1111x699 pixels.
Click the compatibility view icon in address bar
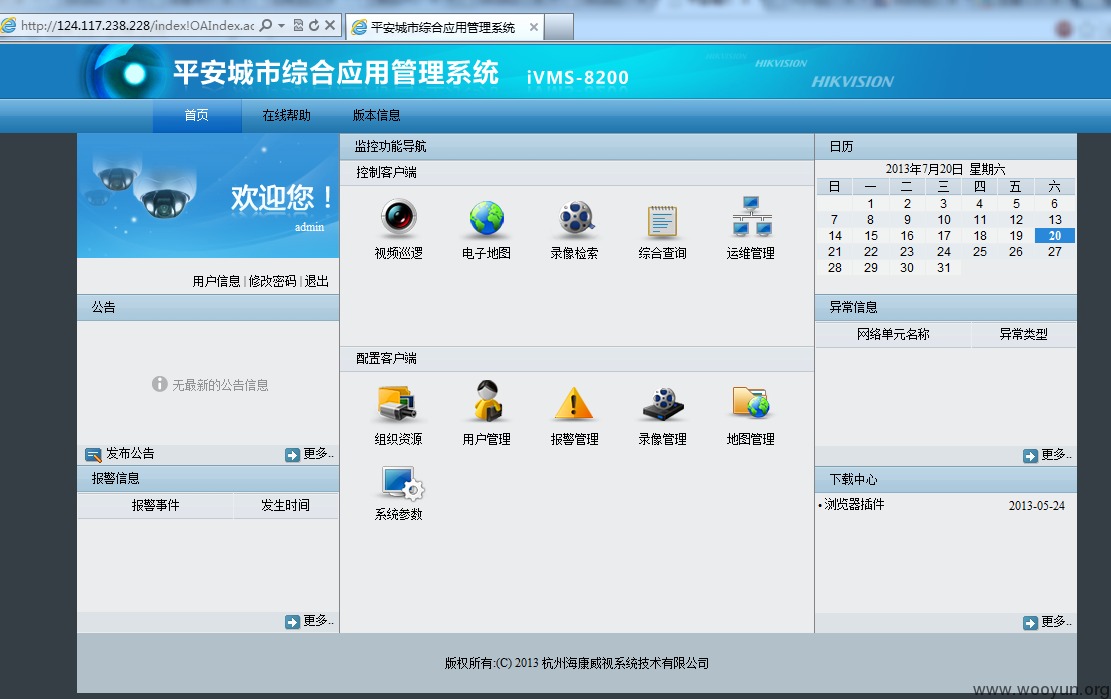coord(298,25)
